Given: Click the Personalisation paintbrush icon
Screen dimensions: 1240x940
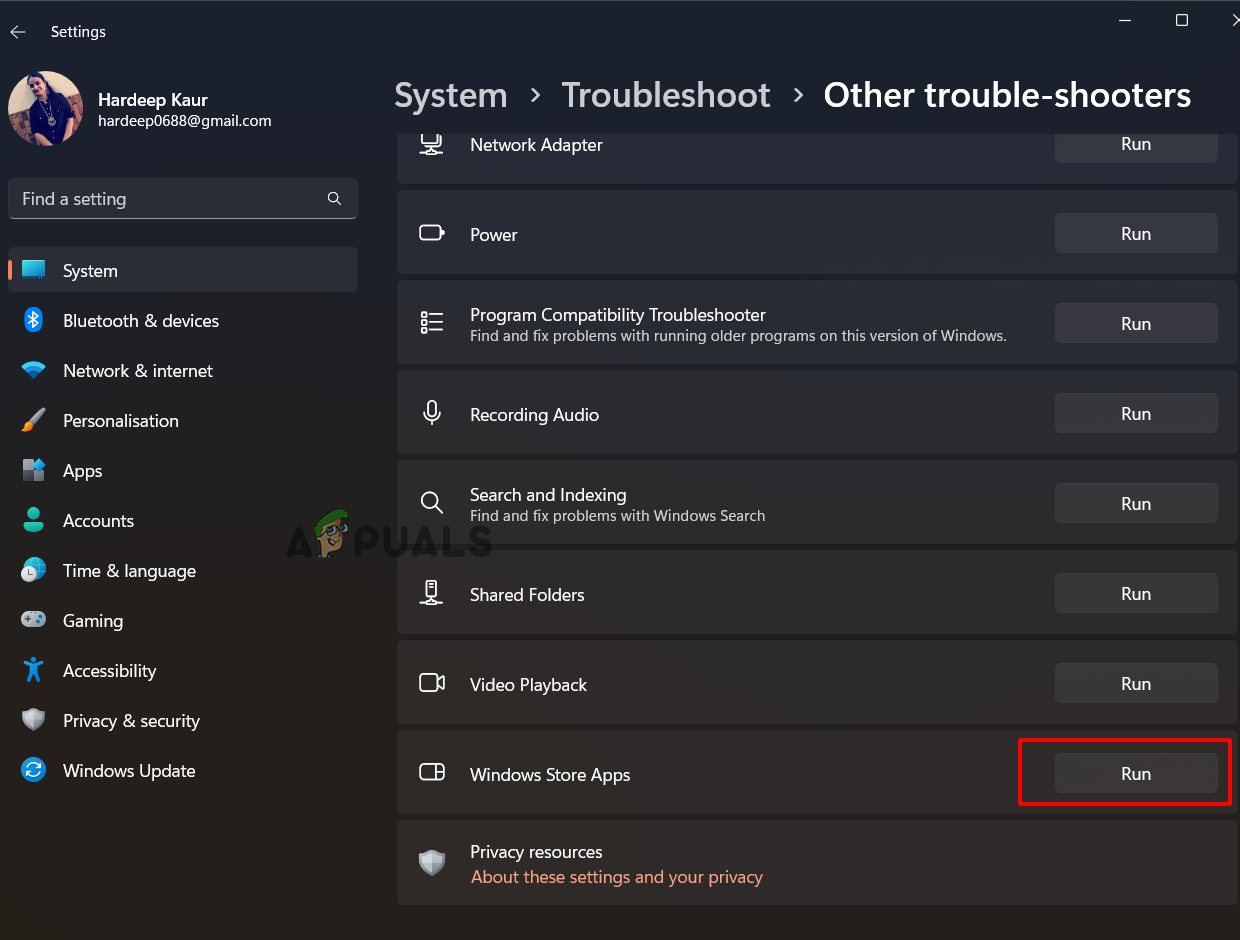Looking at the screenshot, I should pos(33,420).
